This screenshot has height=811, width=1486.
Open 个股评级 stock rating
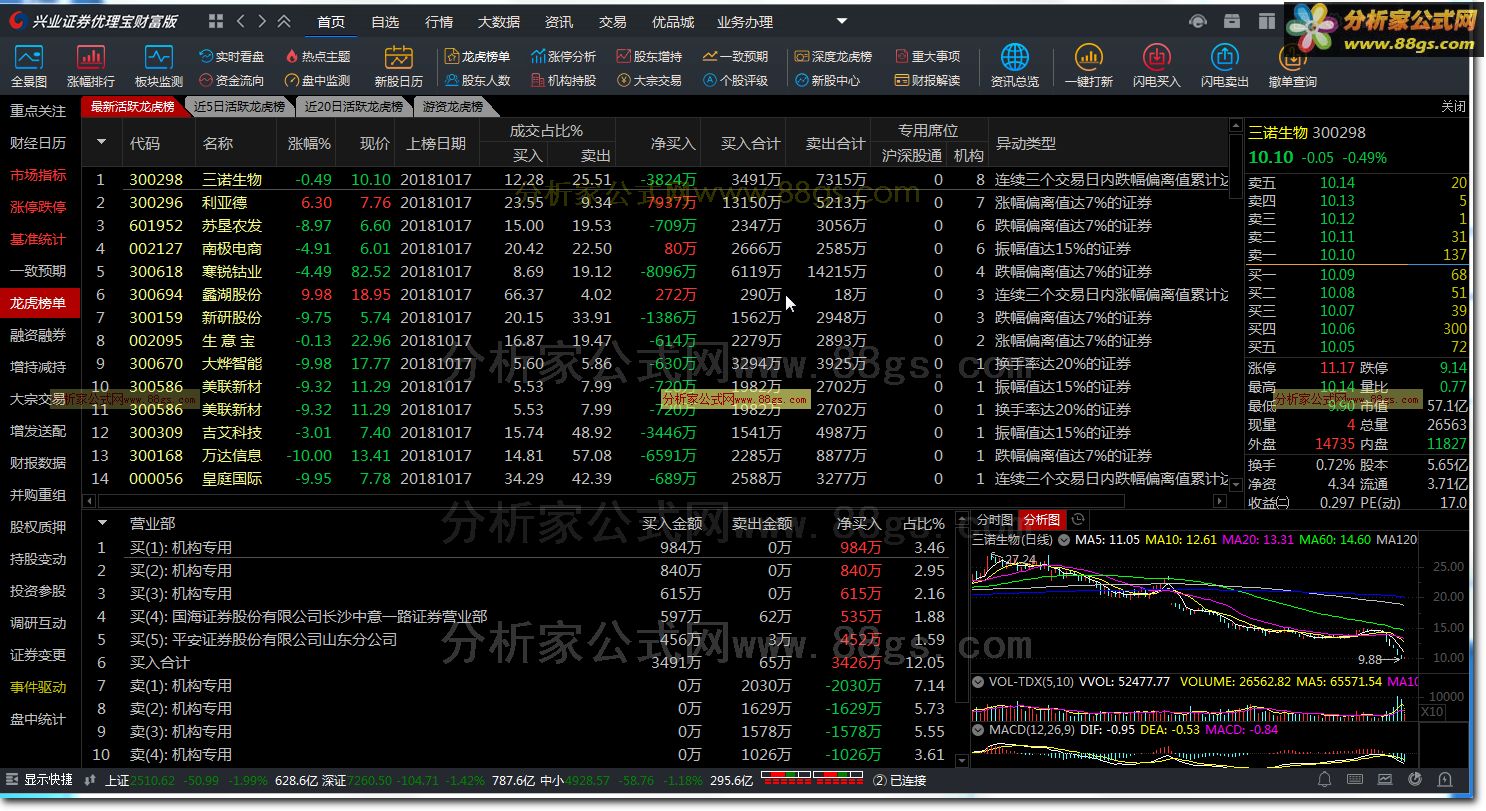pos(736,80)
